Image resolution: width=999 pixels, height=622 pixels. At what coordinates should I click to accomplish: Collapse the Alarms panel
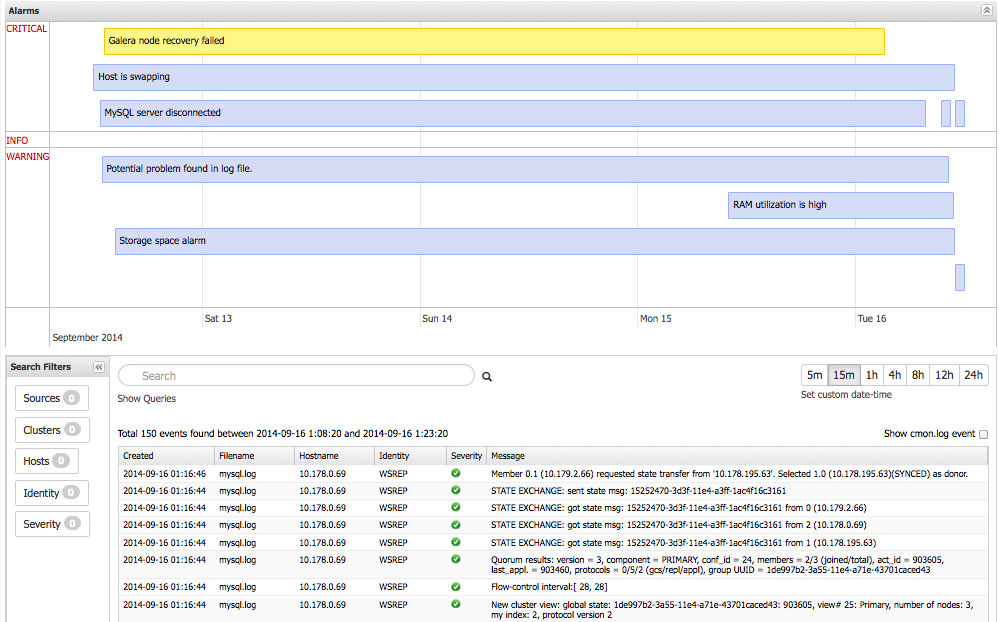[986, 9]
